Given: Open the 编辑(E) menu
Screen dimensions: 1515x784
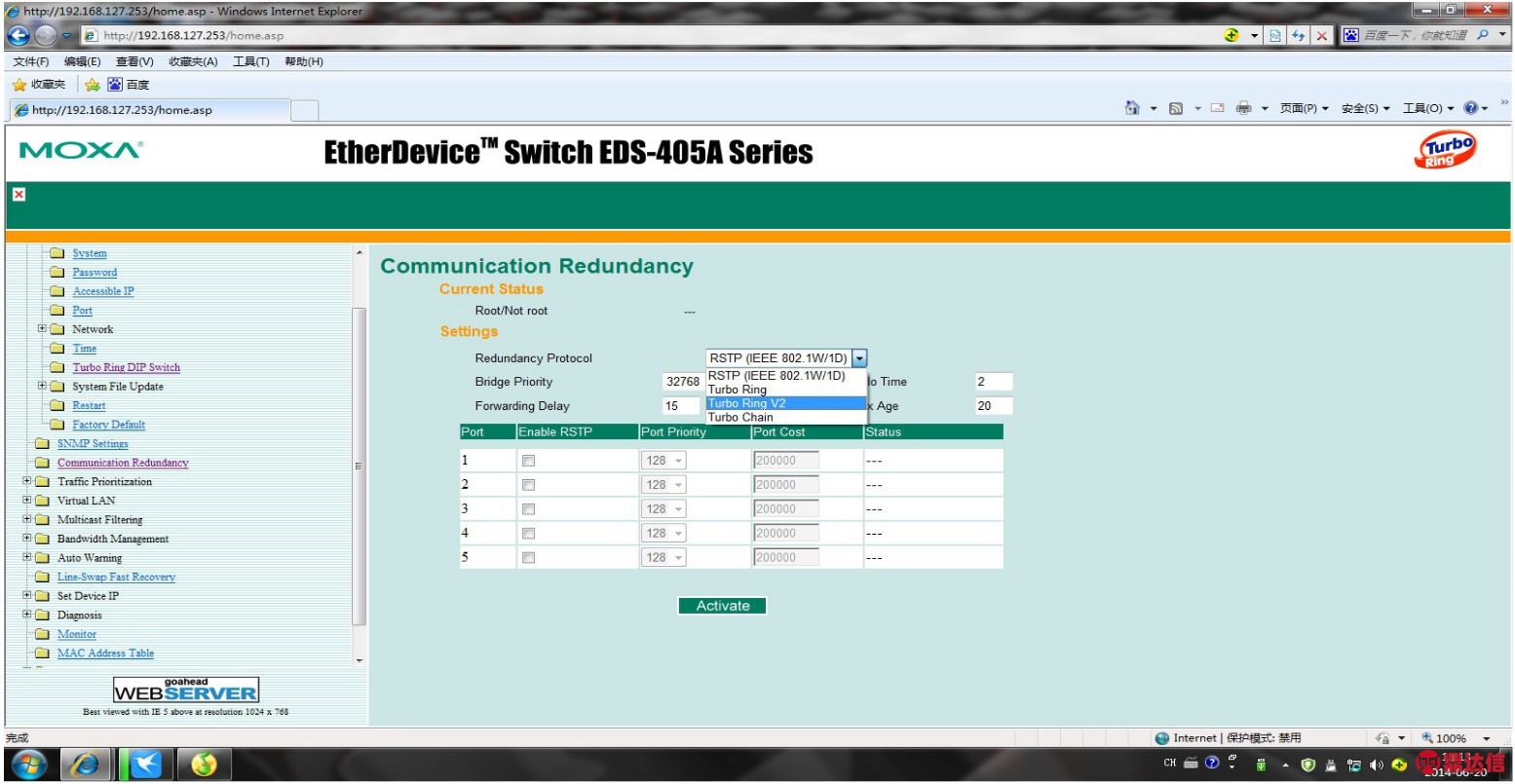Looking at the screenshot, I should 83,61.
